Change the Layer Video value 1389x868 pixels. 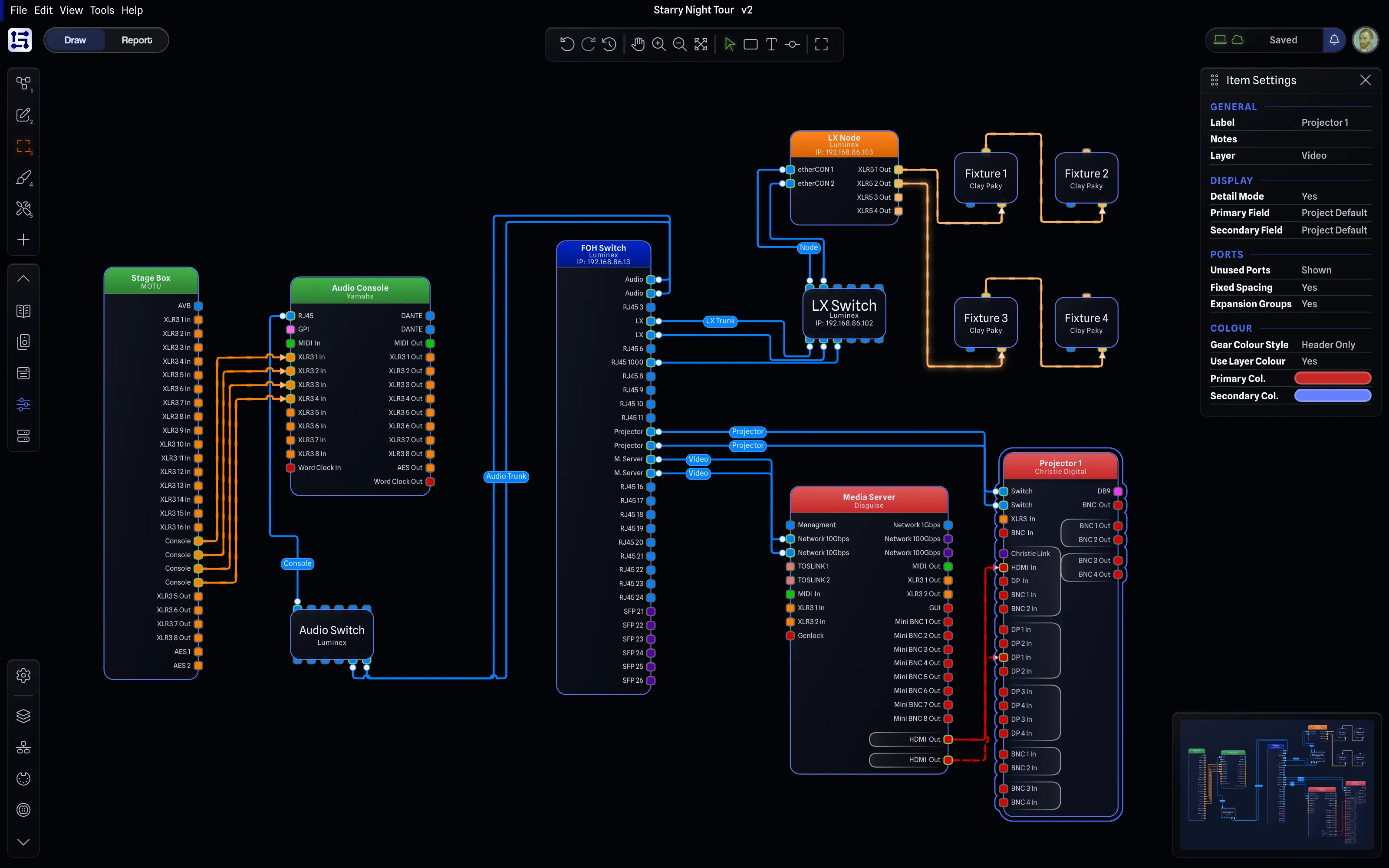click(x=1314, y=155)
